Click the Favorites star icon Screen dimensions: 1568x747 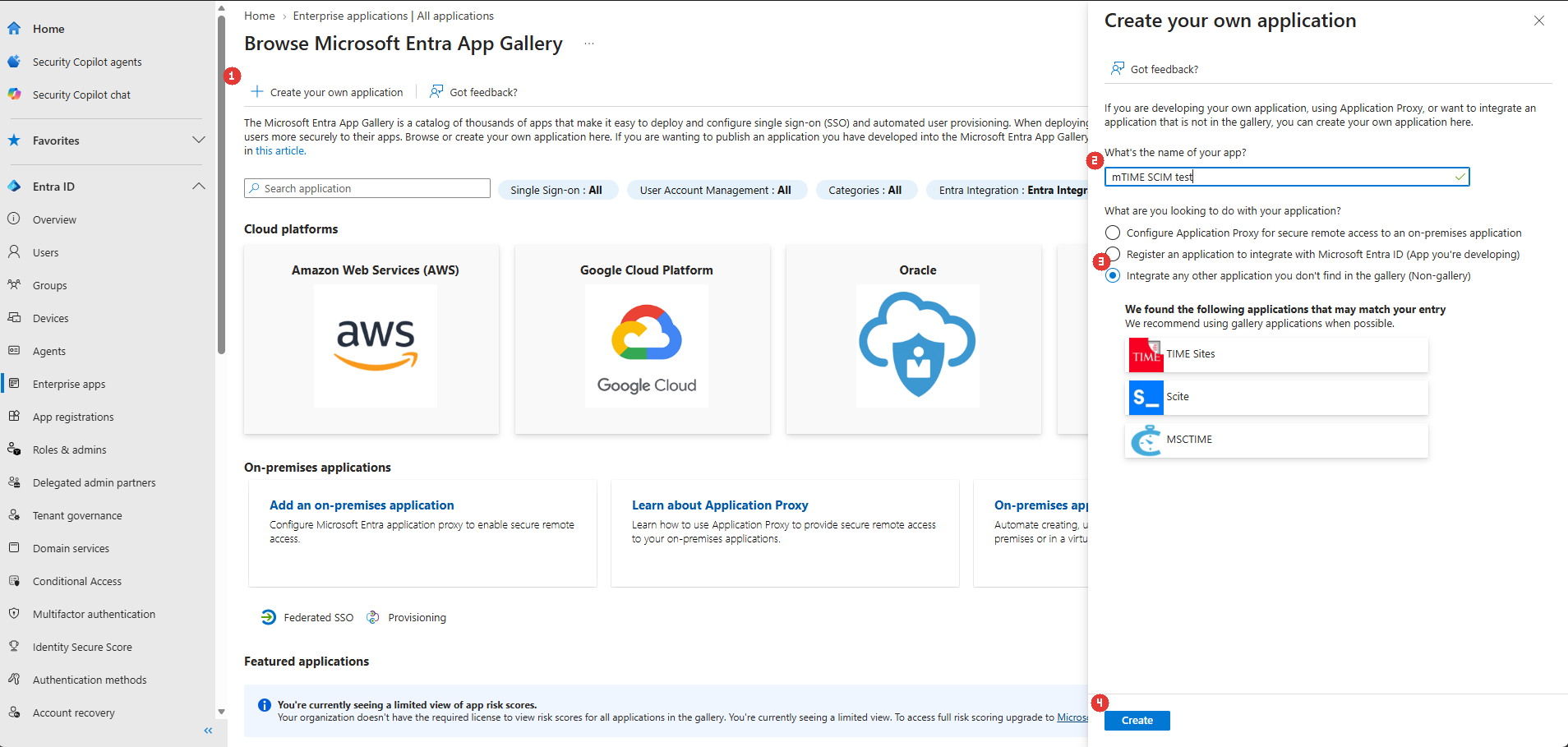tap(14, 141)
